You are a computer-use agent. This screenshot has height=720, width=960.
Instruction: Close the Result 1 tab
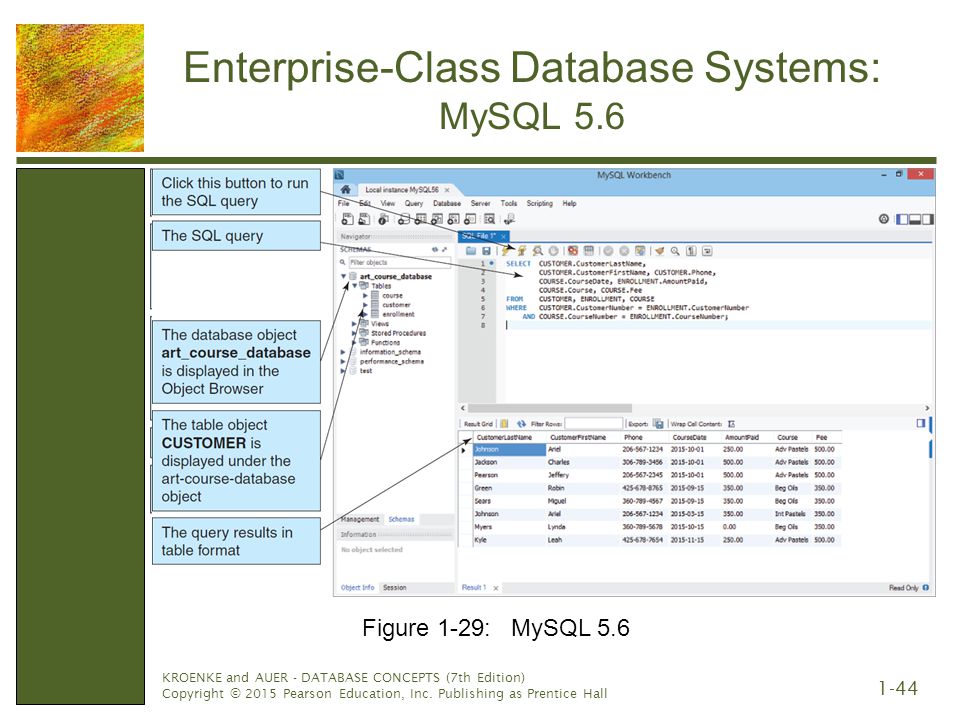pyautogui.click(x=495, y=588)
